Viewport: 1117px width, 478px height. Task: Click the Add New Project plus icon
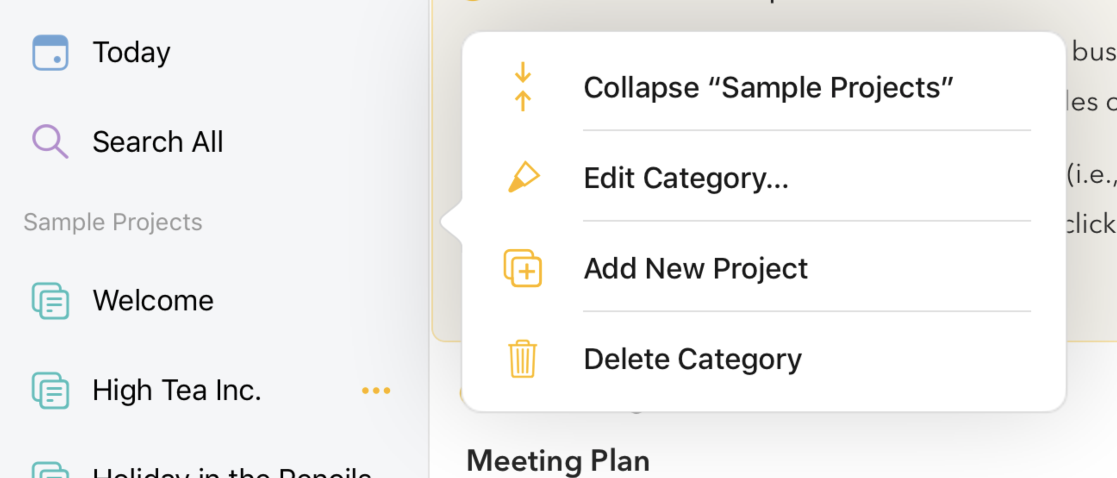pyautogui.click(x=523, y=268)
